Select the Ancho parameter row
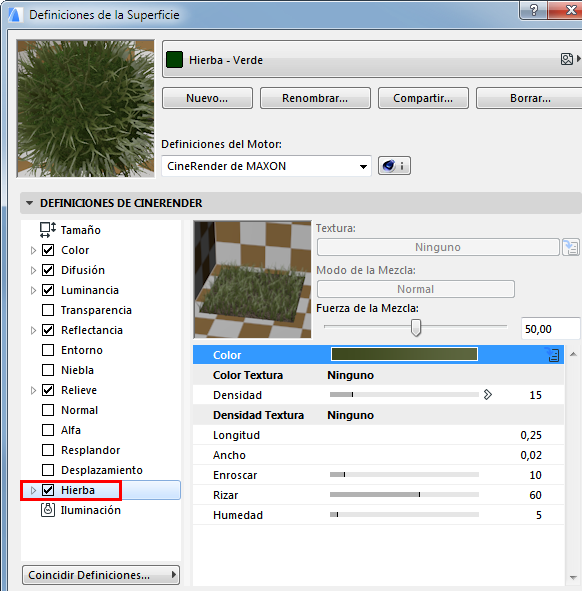 coord(378,455)
